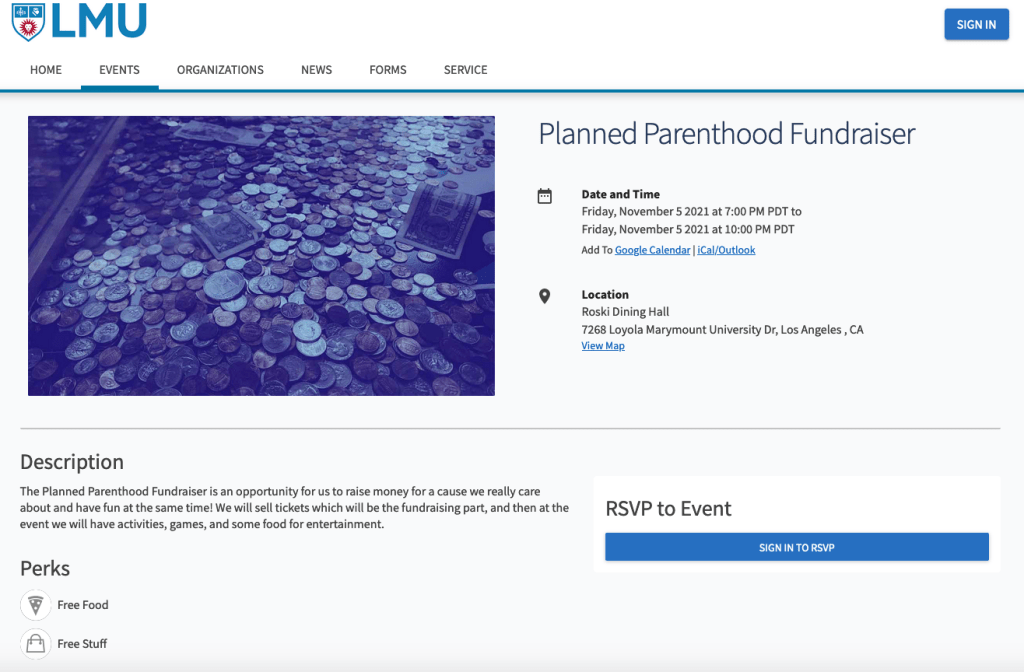Click the Roski Dining Hall location text

click(625, 312)
